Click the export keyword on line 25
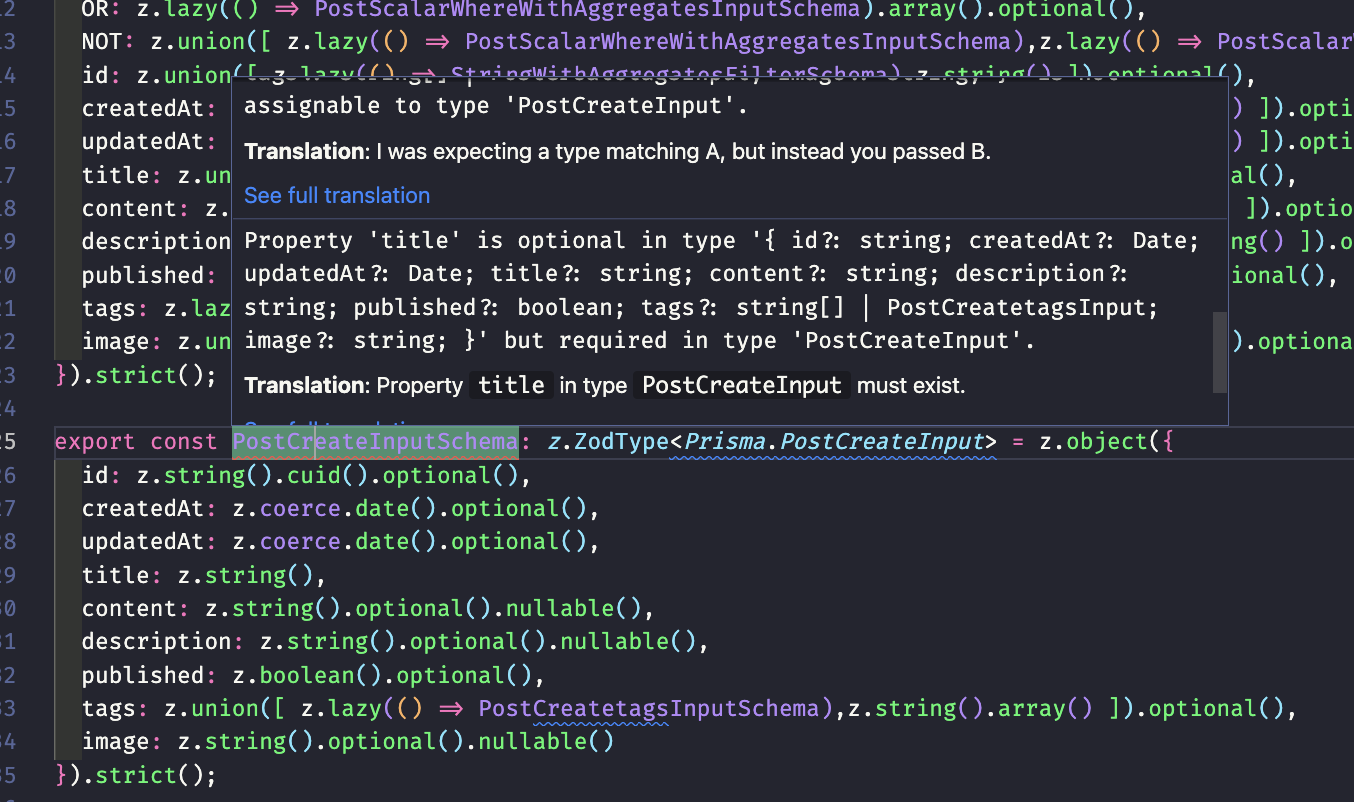Screen dimensions: 1354x802 click(x=85, y=441)
